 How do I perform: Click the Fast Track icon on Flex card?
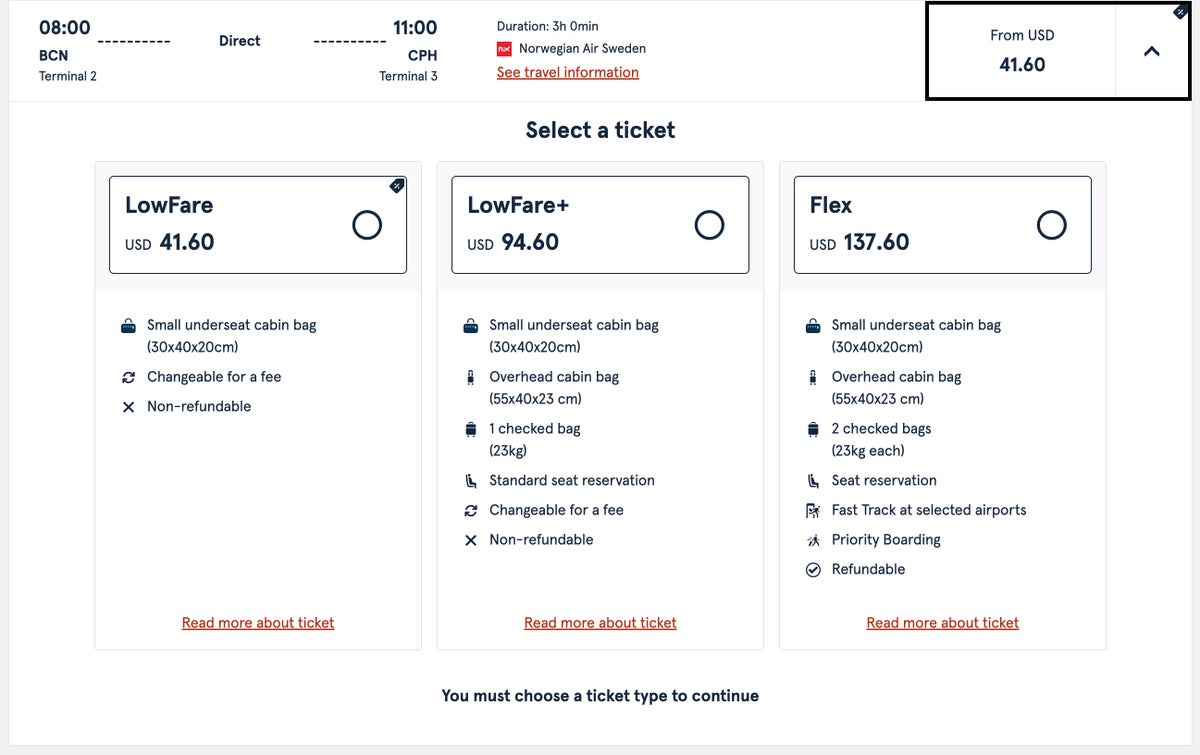(812, 510)
